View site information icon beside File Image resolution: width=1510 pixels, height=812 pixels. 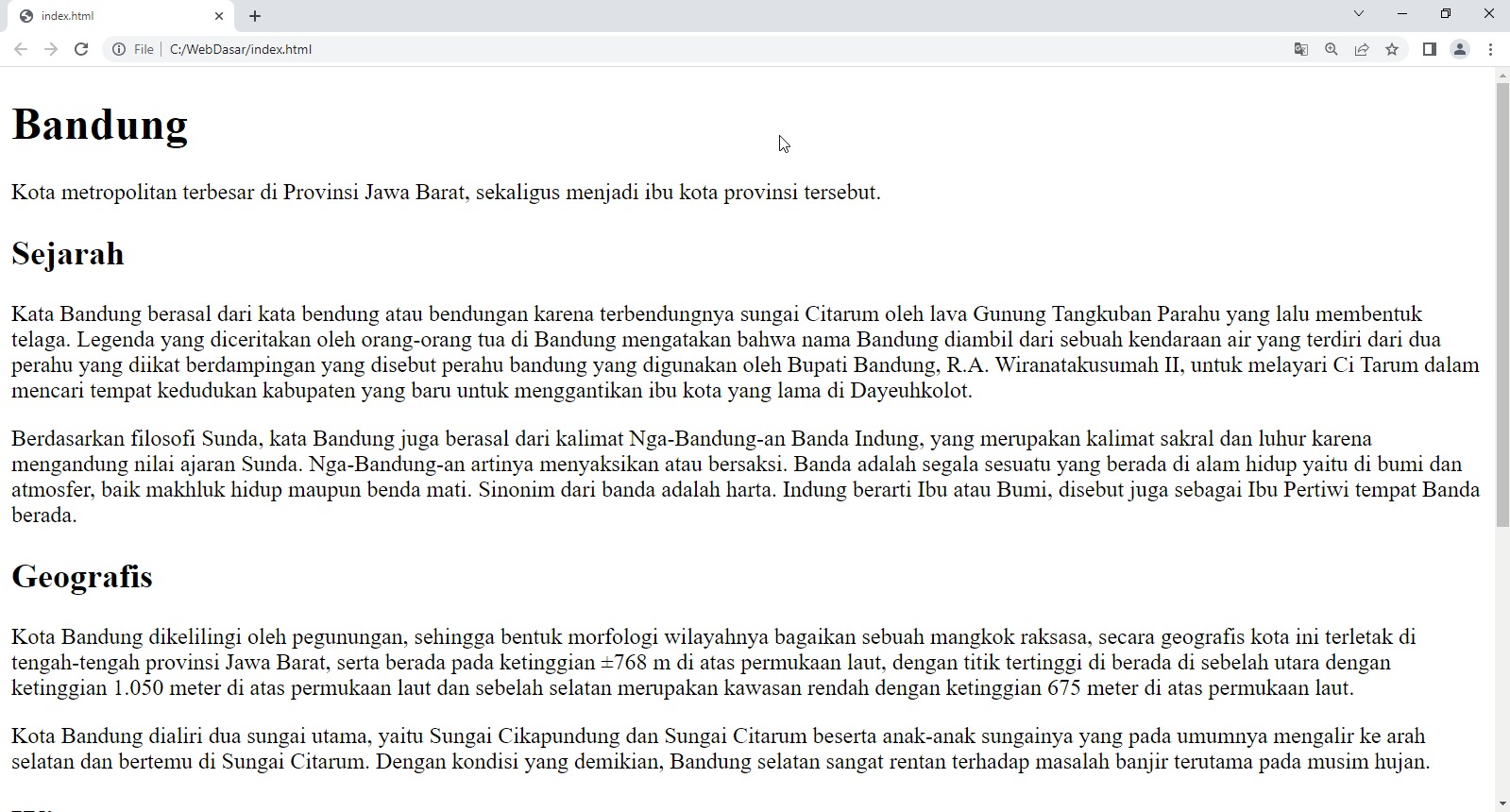(x=119, y=49)
